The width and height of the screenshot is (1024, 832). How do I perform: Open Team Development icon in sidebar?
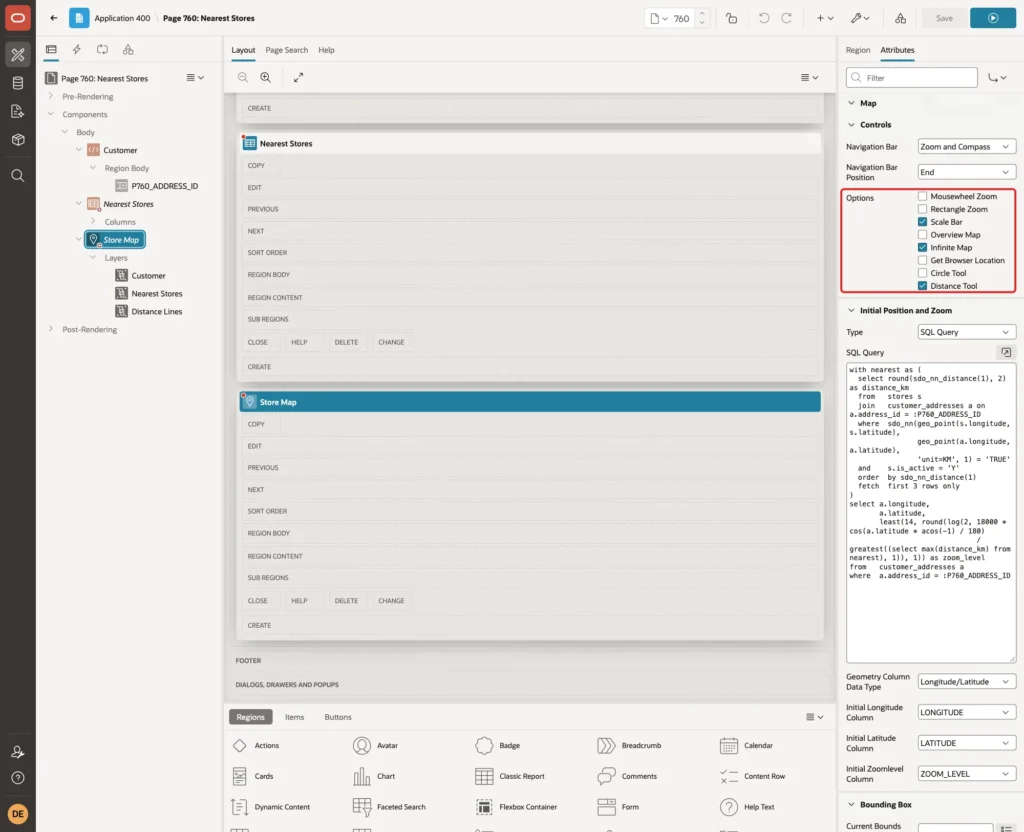click(18, 112)
